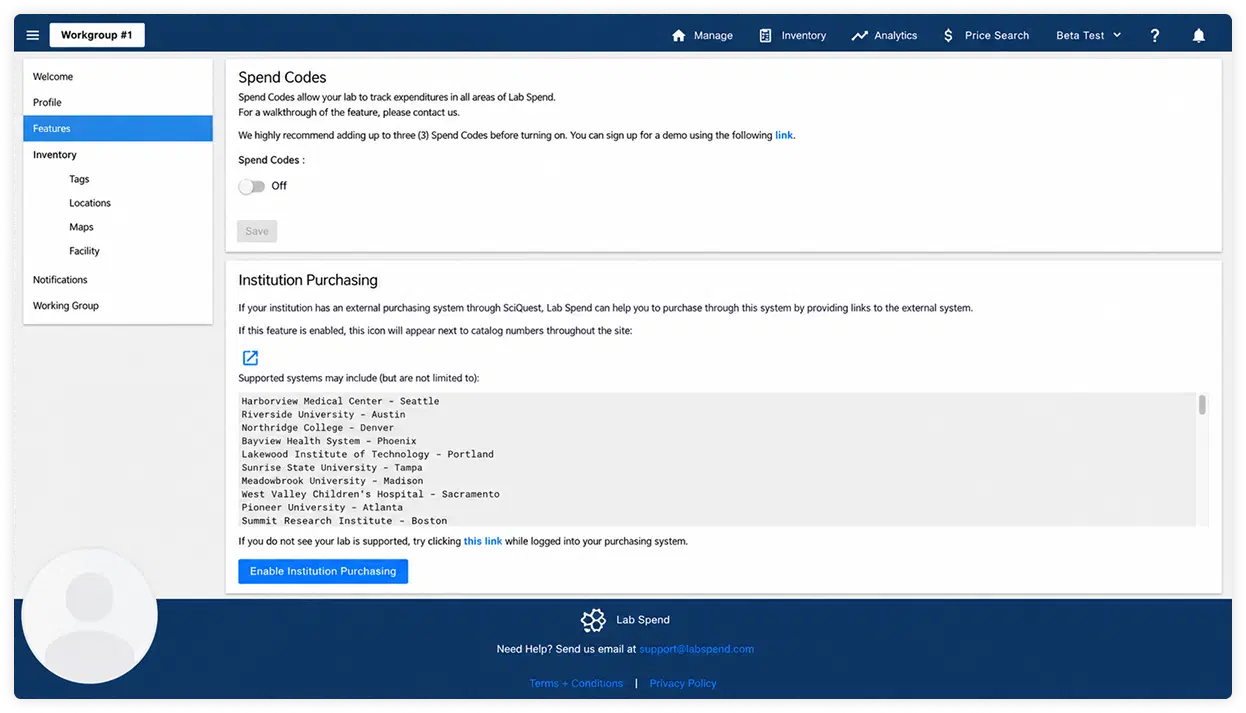Open the Workgroup #1 selector

(x=97, y=35)
